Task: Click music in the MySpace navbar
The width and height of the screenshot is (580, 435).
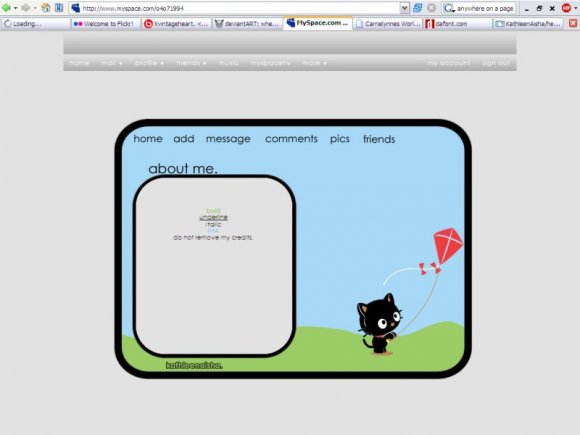Action: point(229,63)
